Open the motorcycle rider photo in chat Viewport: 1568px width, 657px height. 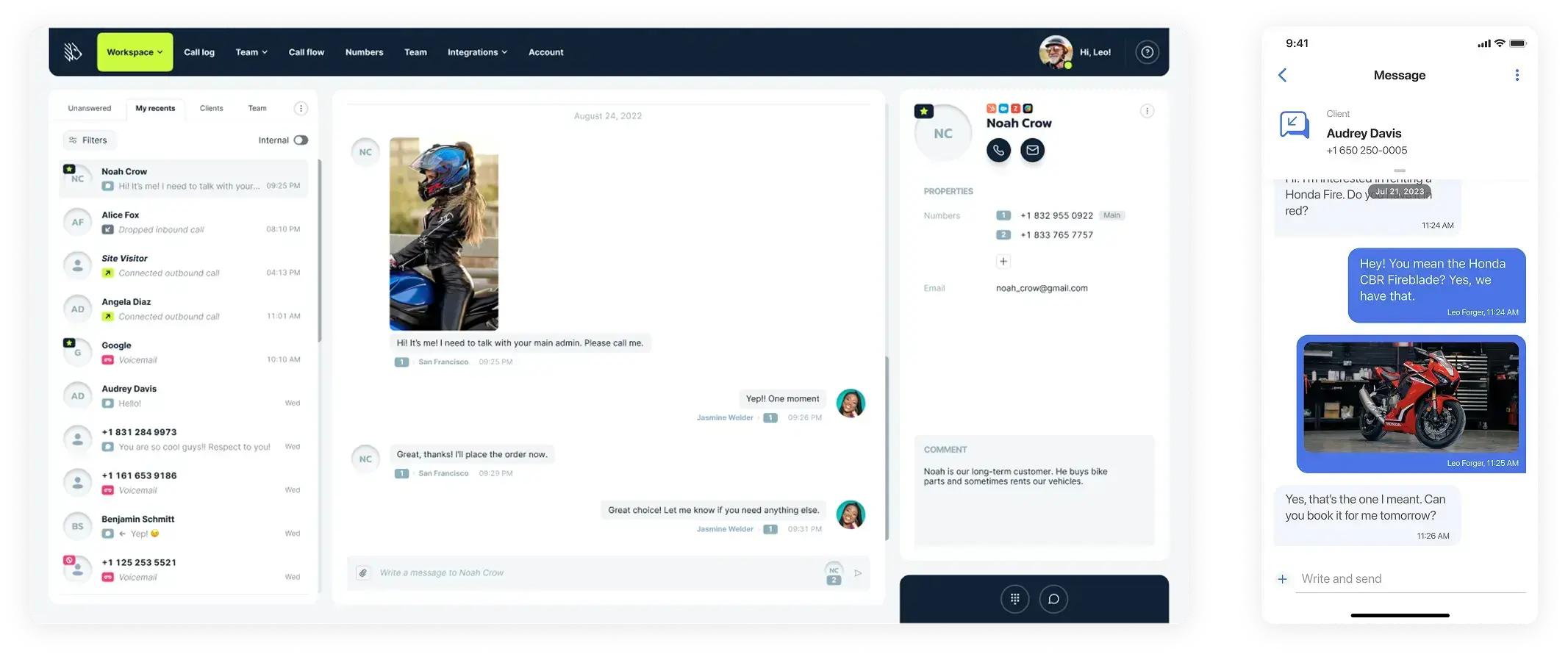[443, 234]
